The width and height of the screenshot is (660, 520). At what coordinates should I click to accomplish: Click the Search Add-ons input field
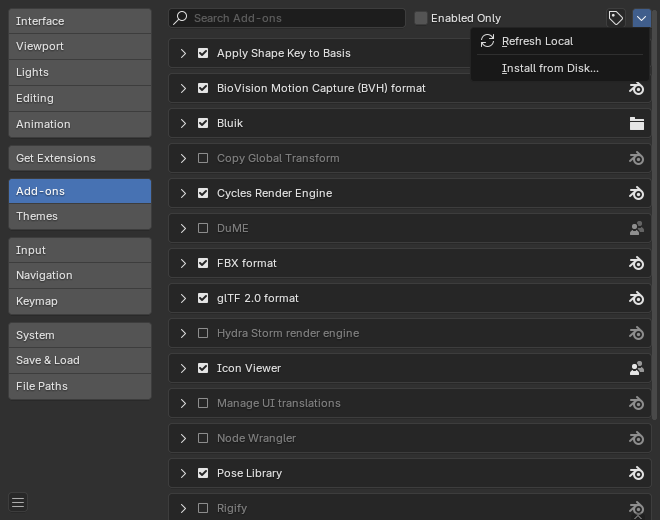(x=287, y=18)
